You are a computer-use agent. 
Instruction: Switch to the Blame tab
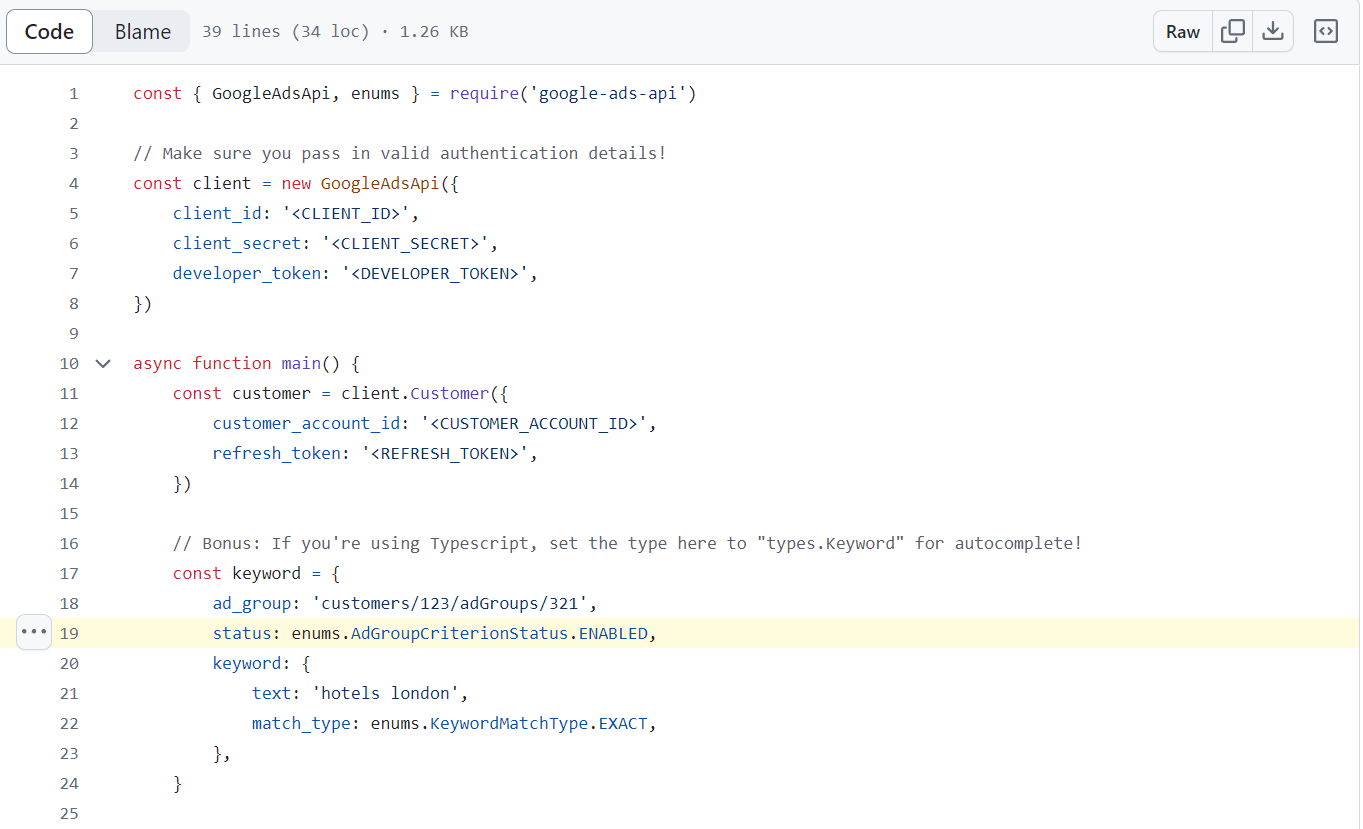[x=142, y=31]
